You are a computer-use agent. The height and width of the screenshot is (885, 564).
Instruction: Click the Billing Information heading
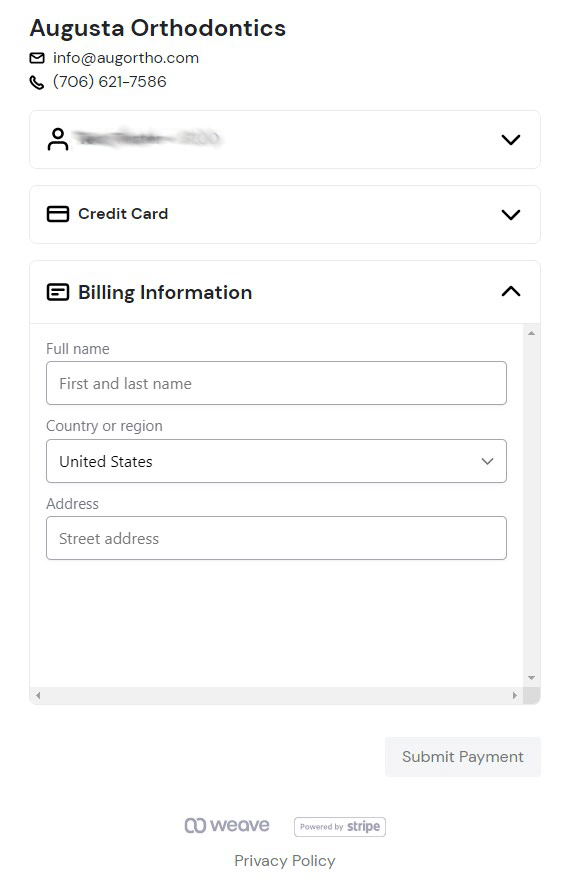pyautogui.click(x=165, y=292)
